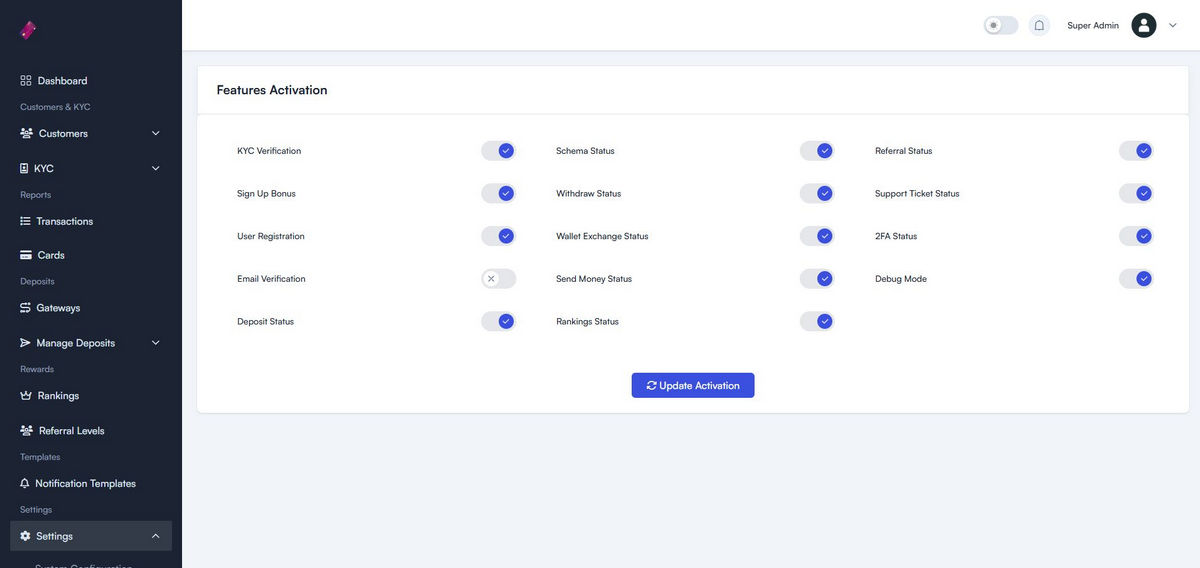Open the Rankings menu item

[91, 396]
